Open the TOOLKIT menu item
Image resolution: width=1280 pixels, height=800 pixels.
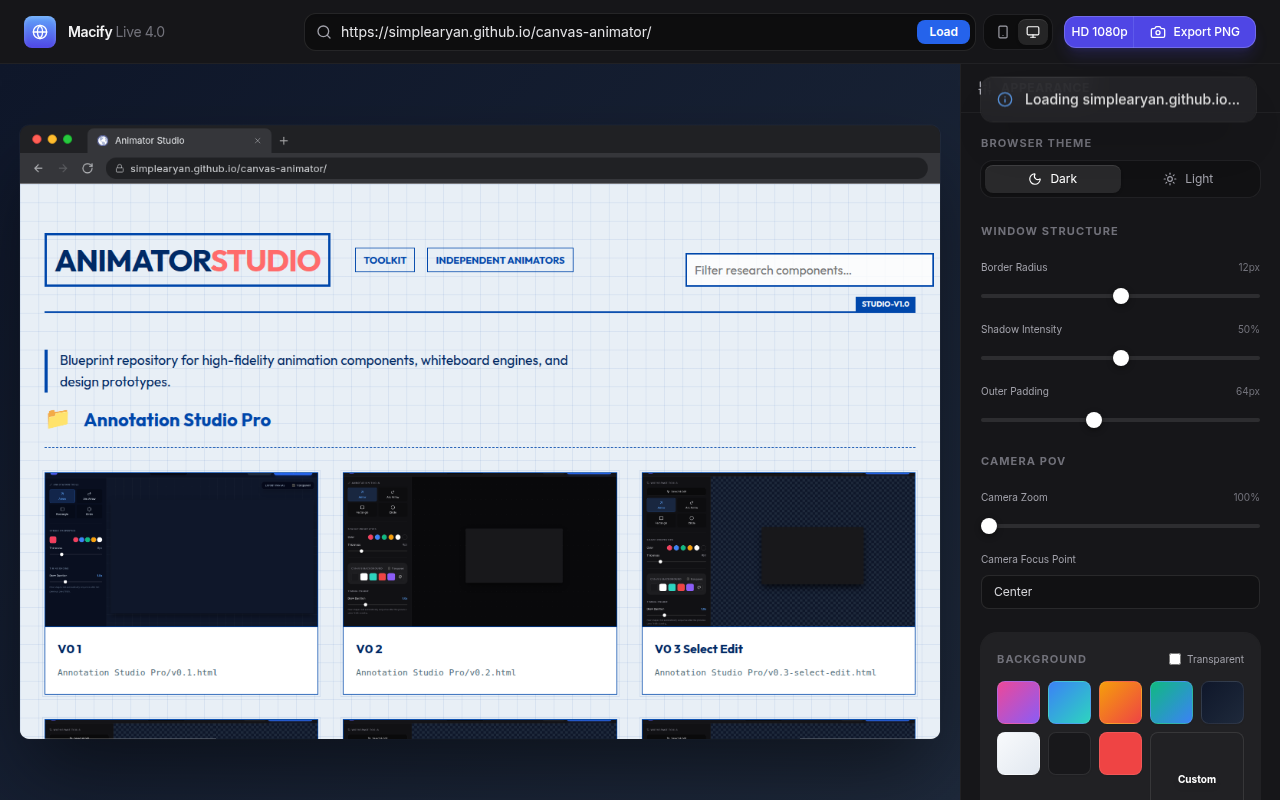point(385,260)
